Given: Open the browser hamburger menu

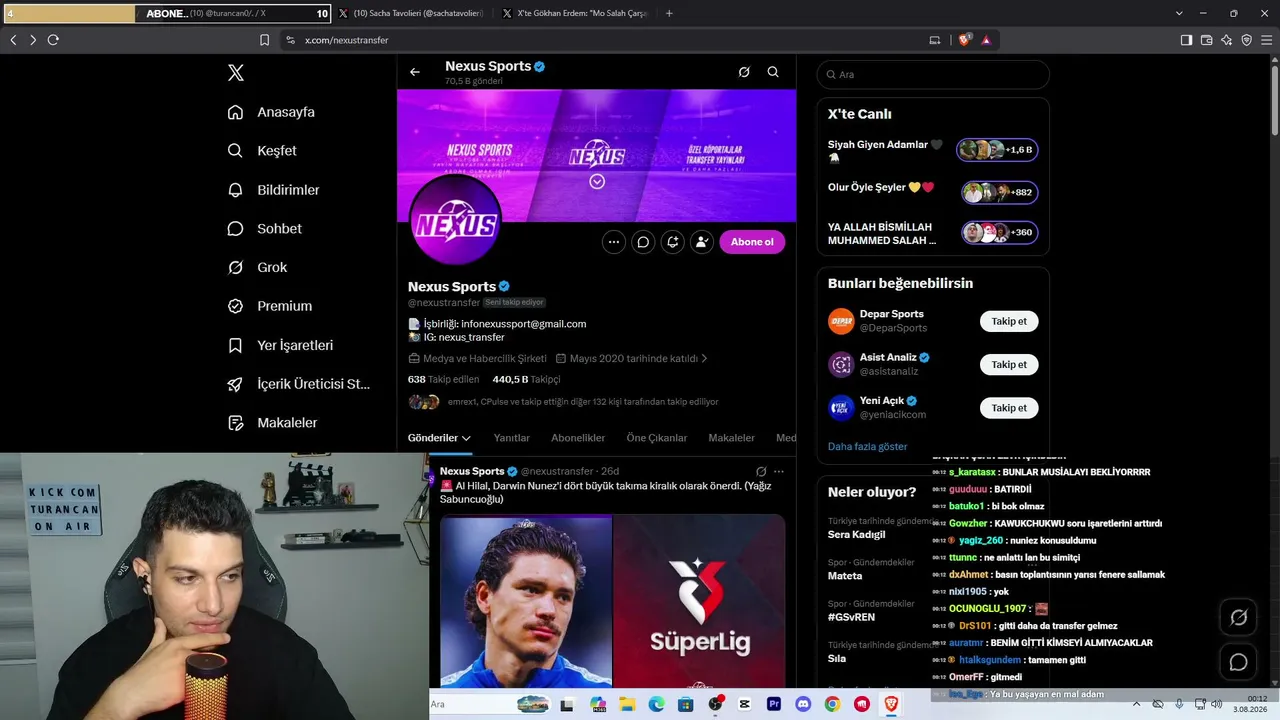Looking at the screenshot, I should click(1266, 40).
